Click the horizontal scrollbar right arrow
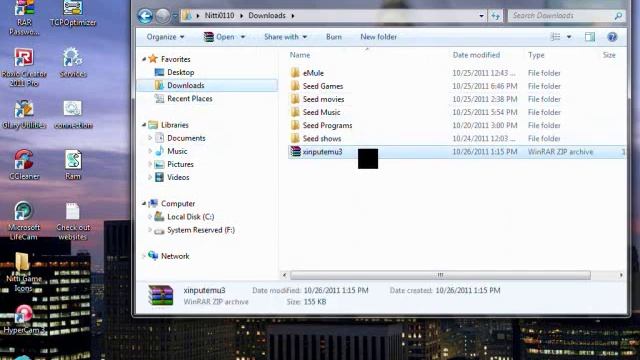 [x=621, y=275]
